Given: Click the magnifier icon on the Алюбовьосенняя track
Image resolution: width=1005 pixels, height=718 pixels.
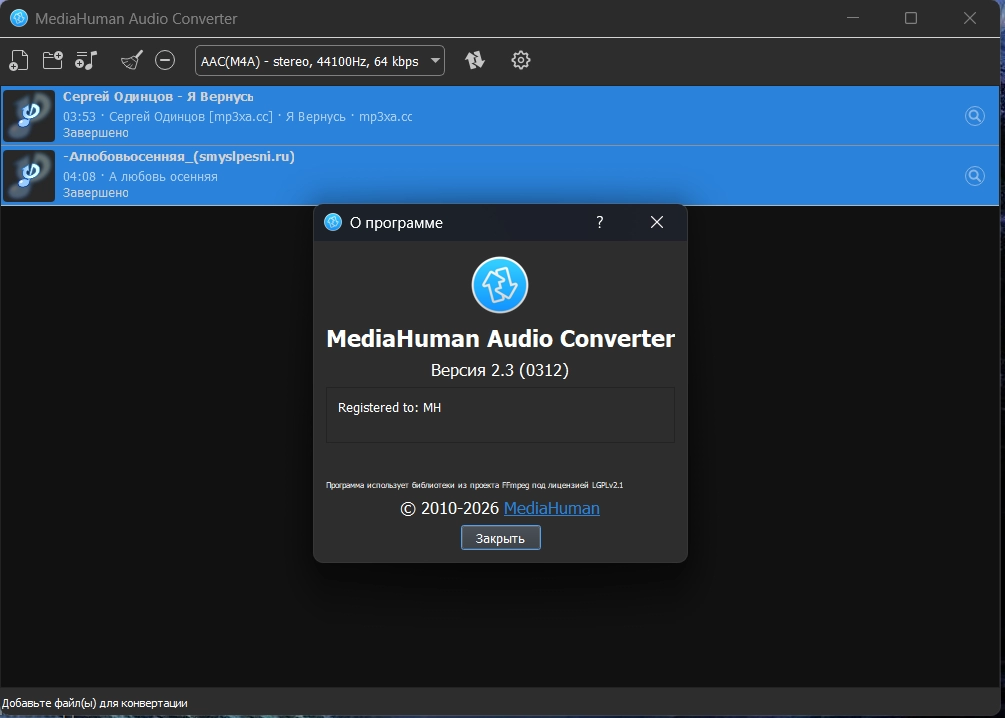Looking at the screenshot, I should point(974,176).
